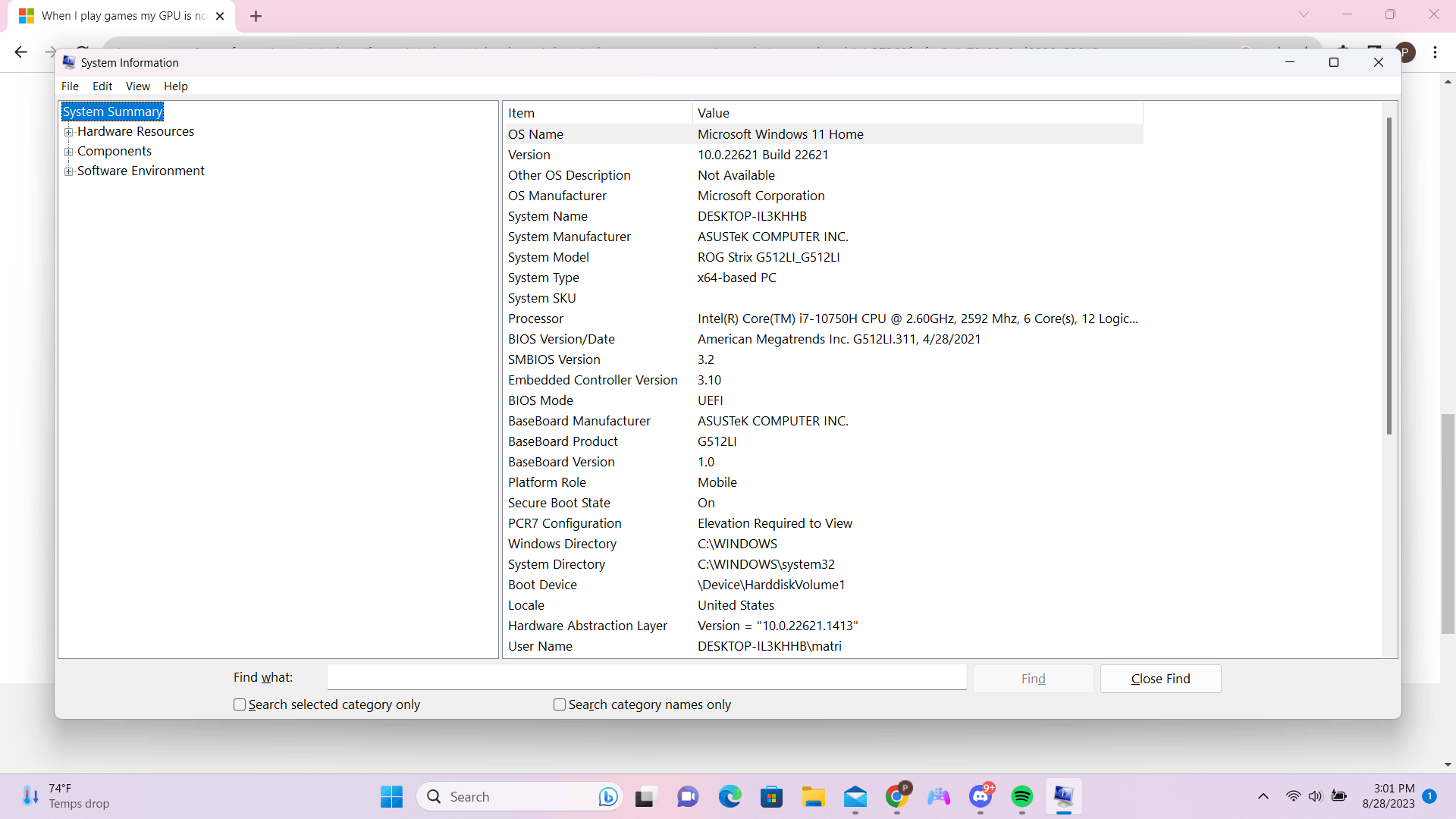Screen dimensions: 1456x819
Task: Open File Explorer folder icon
Action: click(x=813, y=796)
